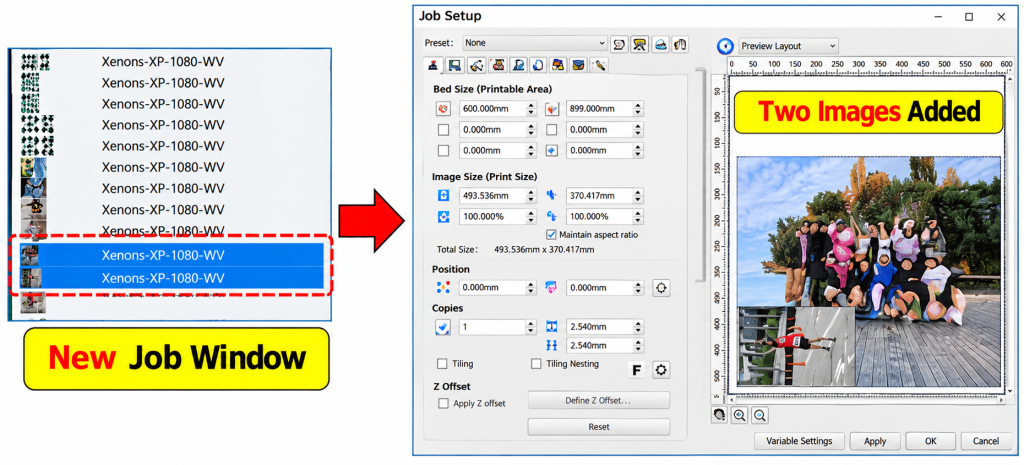
Task: Click the bold F button near Tiling Nesting
Action: [637, 370]
